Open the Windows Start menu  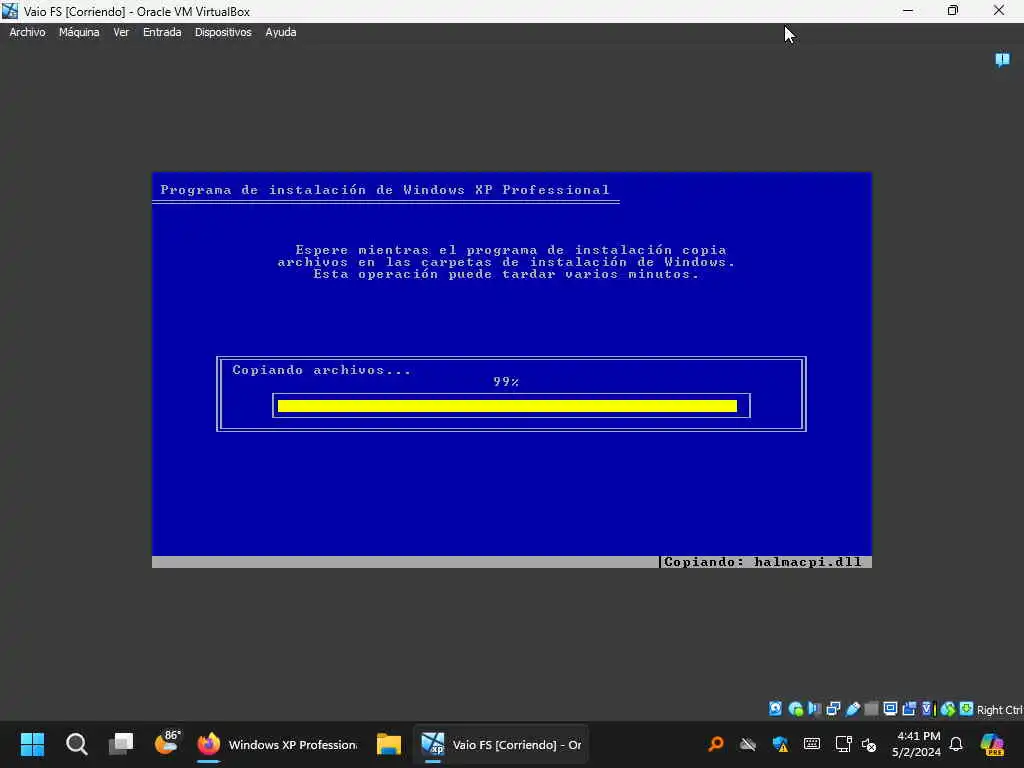[32, 744]
